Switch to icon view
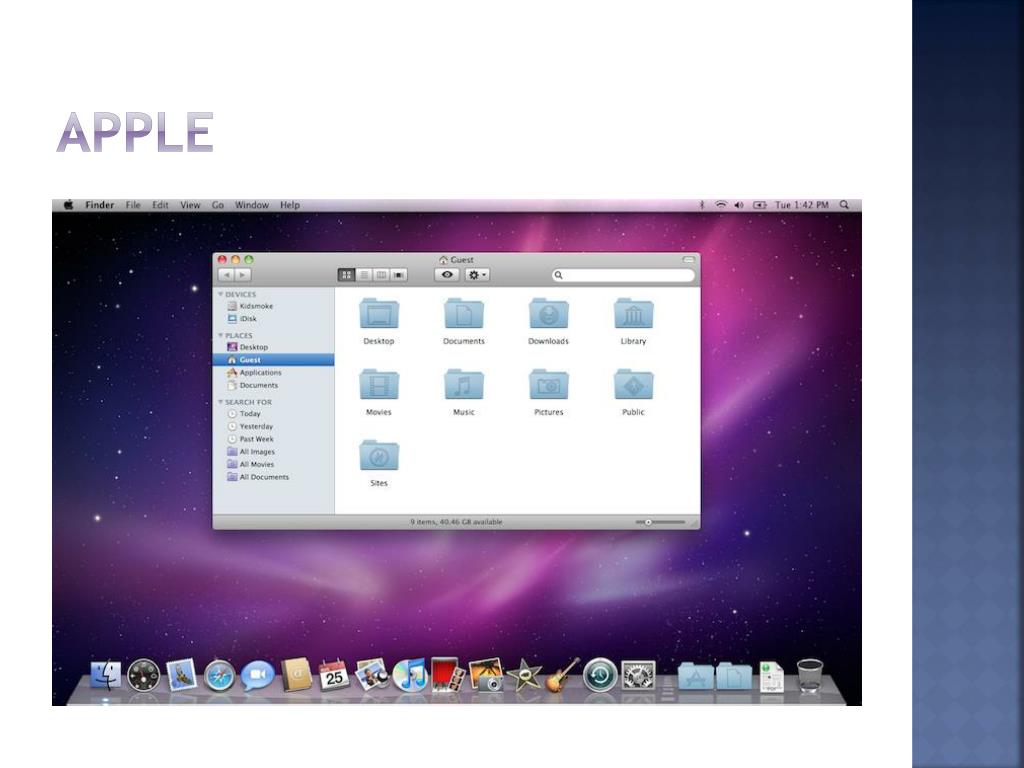 click(x=347, y=275)
